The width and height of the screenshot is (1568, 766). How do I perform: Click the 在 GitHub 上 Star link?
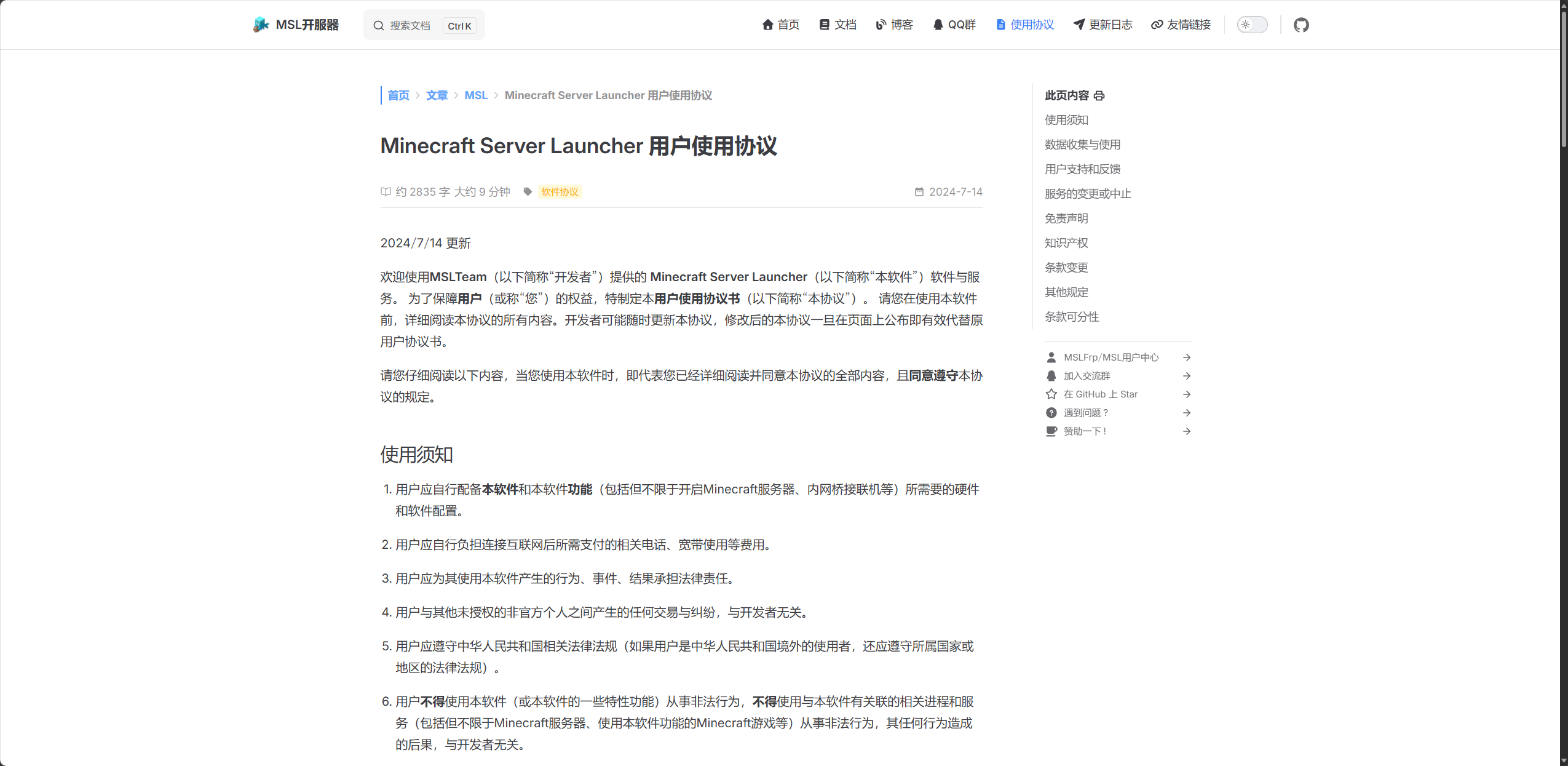click(x=1100, y=394)
